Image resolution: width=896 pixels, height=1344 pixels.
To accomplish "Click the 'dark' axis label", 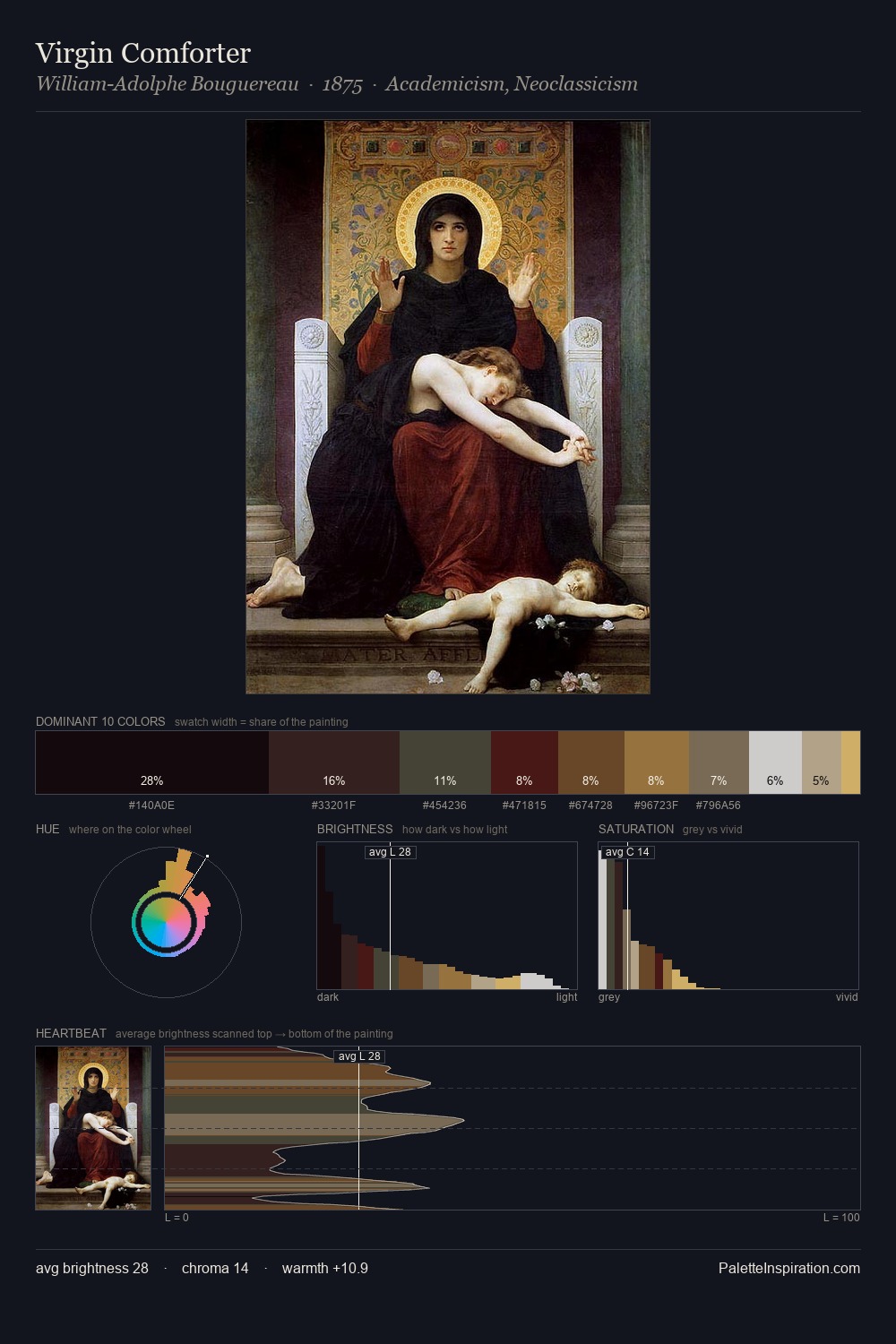I will (328, 997).
